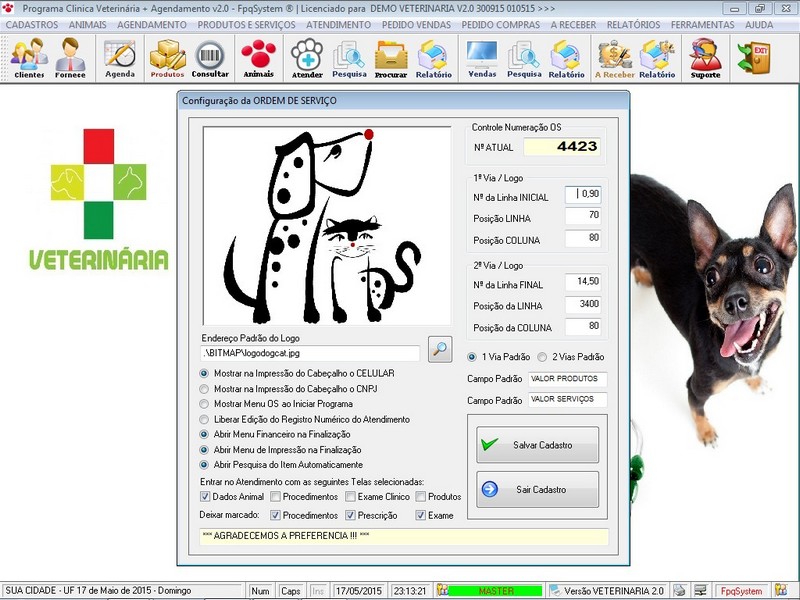The height and width of the screenshot is (600, 800).
Task: Click the FpqSystem status bar link
Action: (741, 591)
